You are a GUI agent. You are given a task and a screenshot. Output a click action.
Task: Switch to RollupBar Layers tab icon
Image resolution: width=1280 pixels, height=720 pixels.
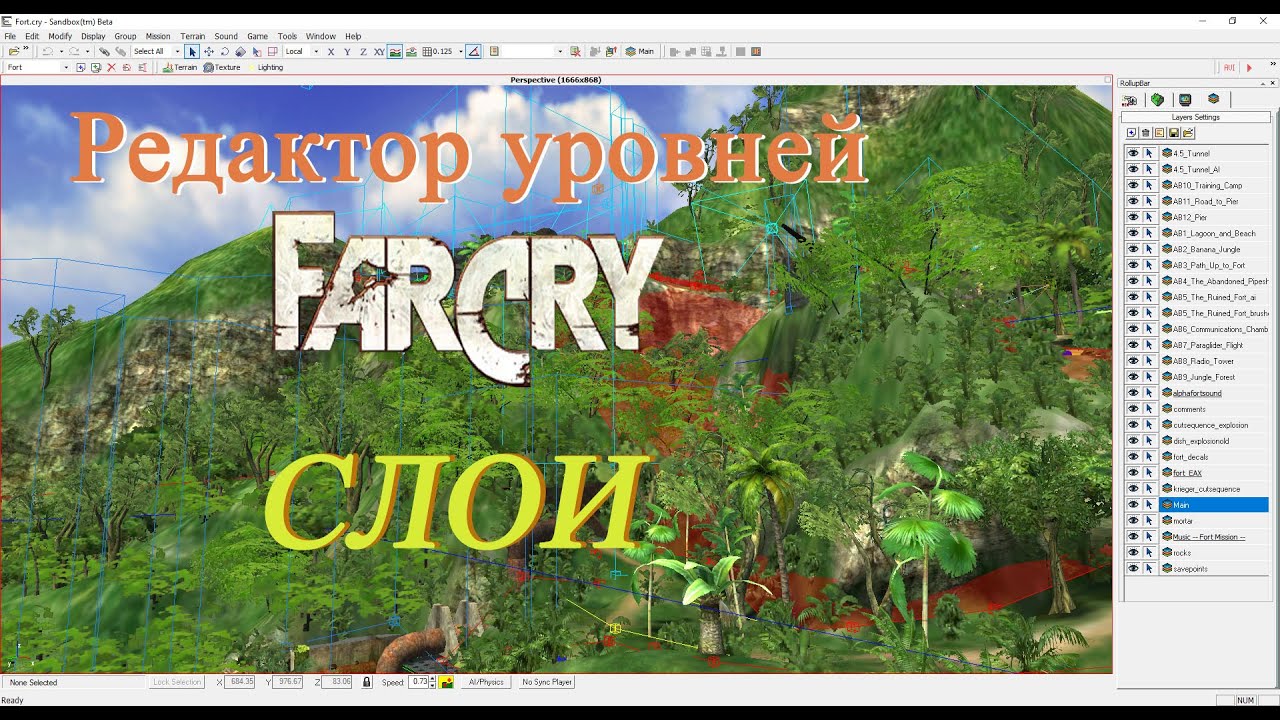pyautogui.click(x=1213, y=100)
